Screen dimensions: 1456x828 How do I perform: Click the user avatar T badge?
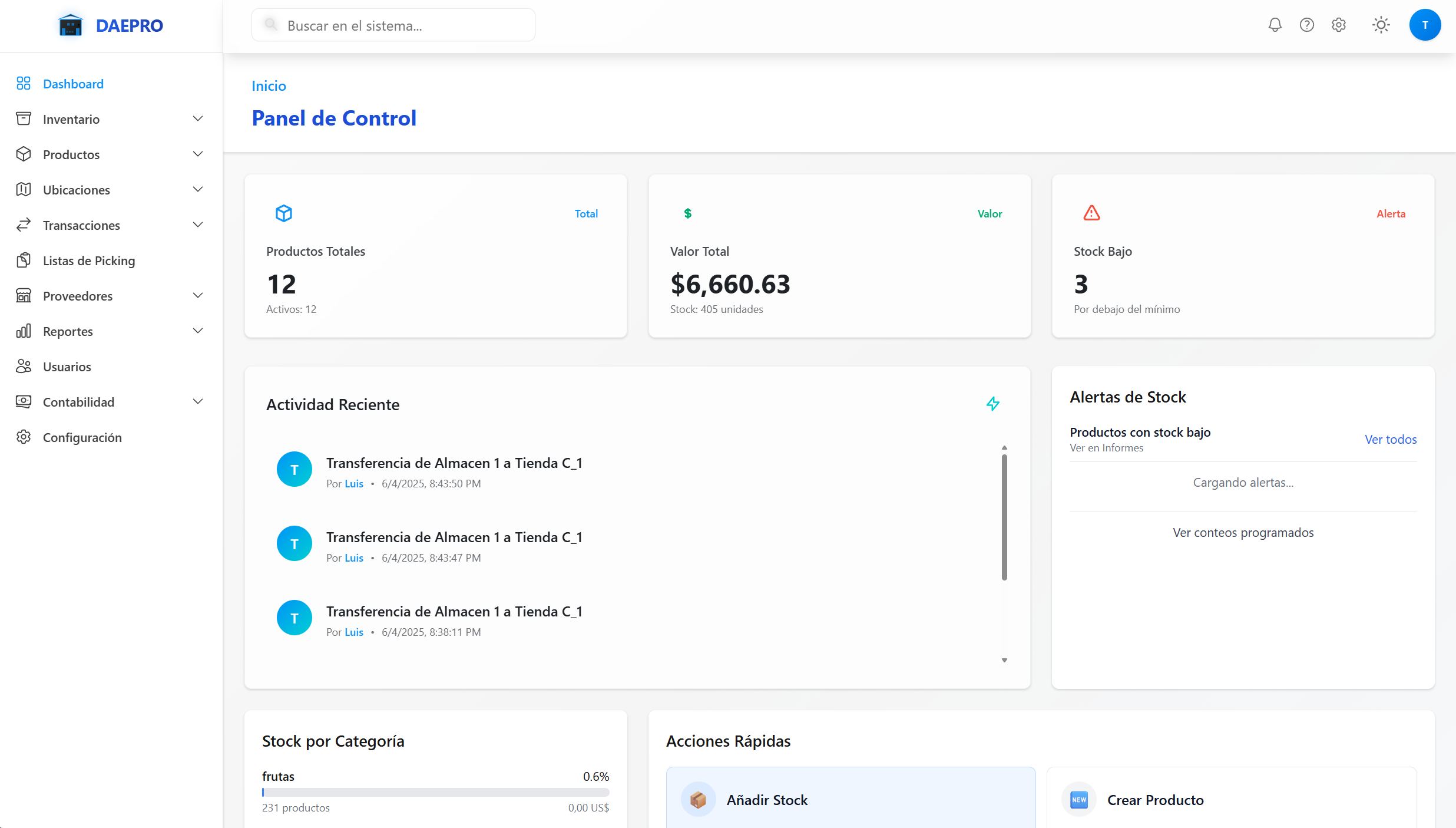pyautogui.click(x=1425, y=25)
